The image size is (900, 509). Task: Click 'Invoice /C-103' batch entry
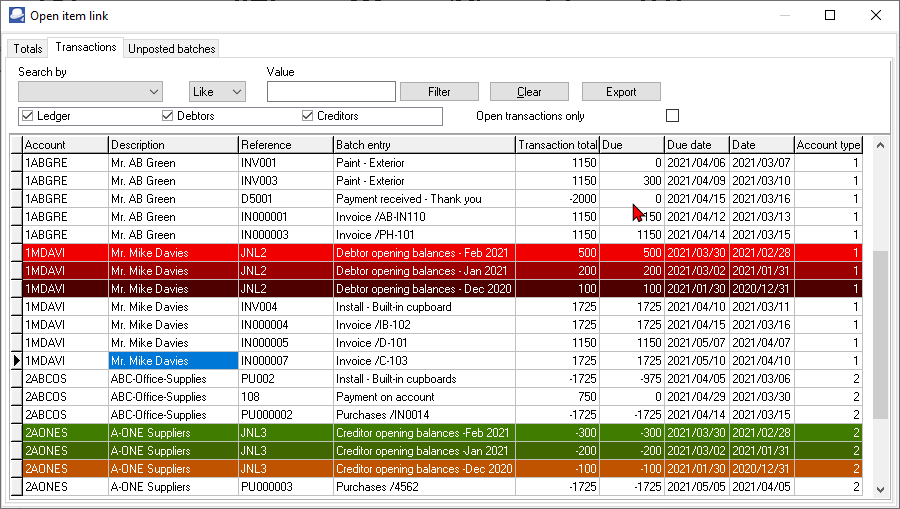[x=424, y=361]
